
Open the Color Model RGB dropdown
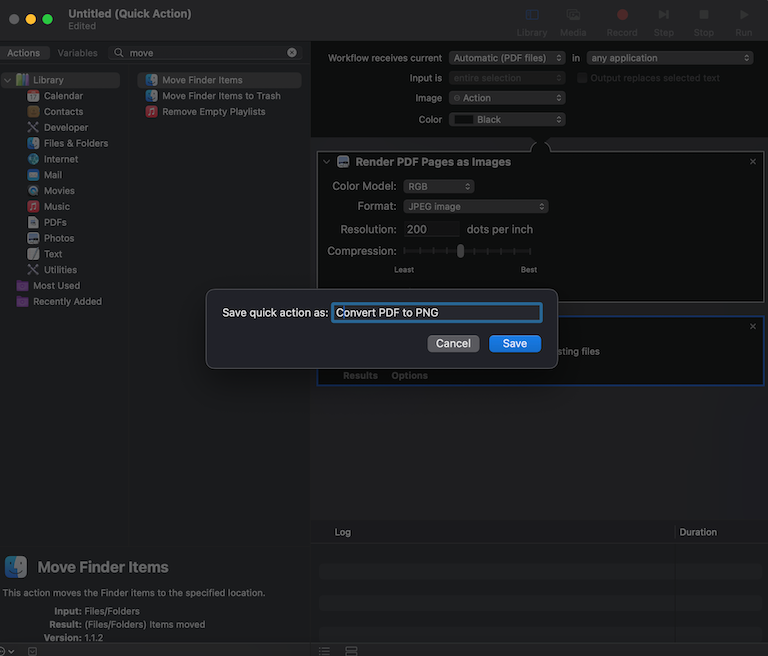[439, 186]
